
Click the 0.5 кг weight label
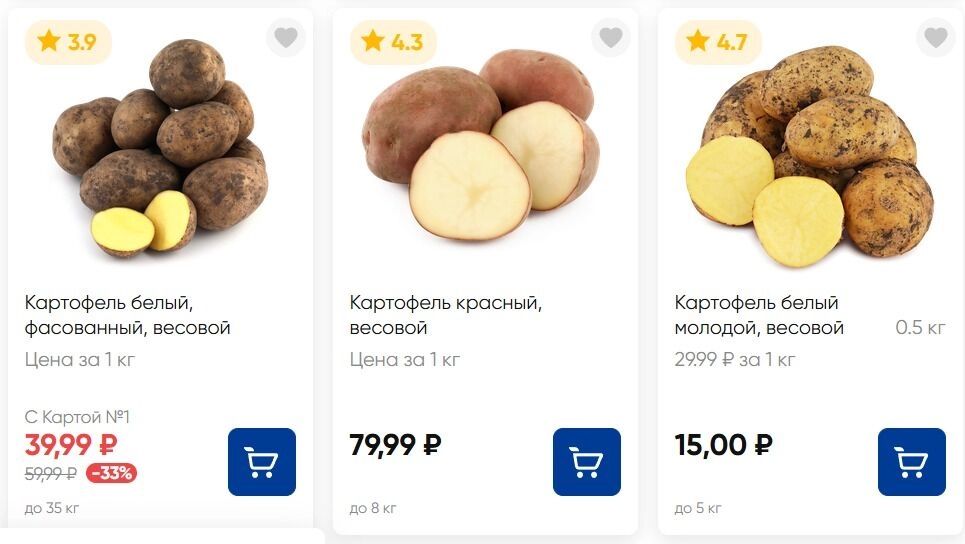point(920,328)
